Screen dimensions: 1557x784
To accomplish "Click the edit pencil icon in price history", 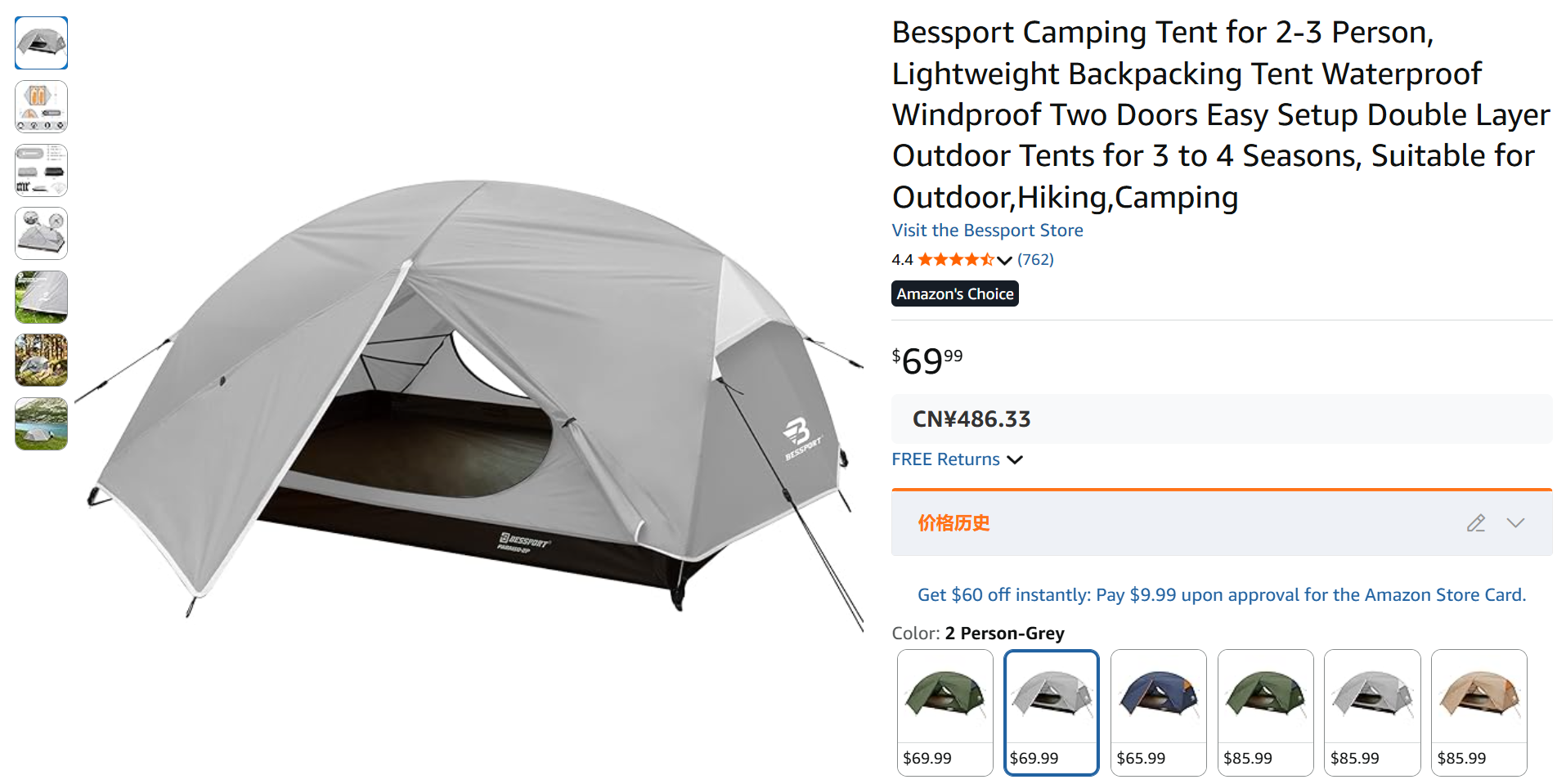I will [x=1475, y=523].
